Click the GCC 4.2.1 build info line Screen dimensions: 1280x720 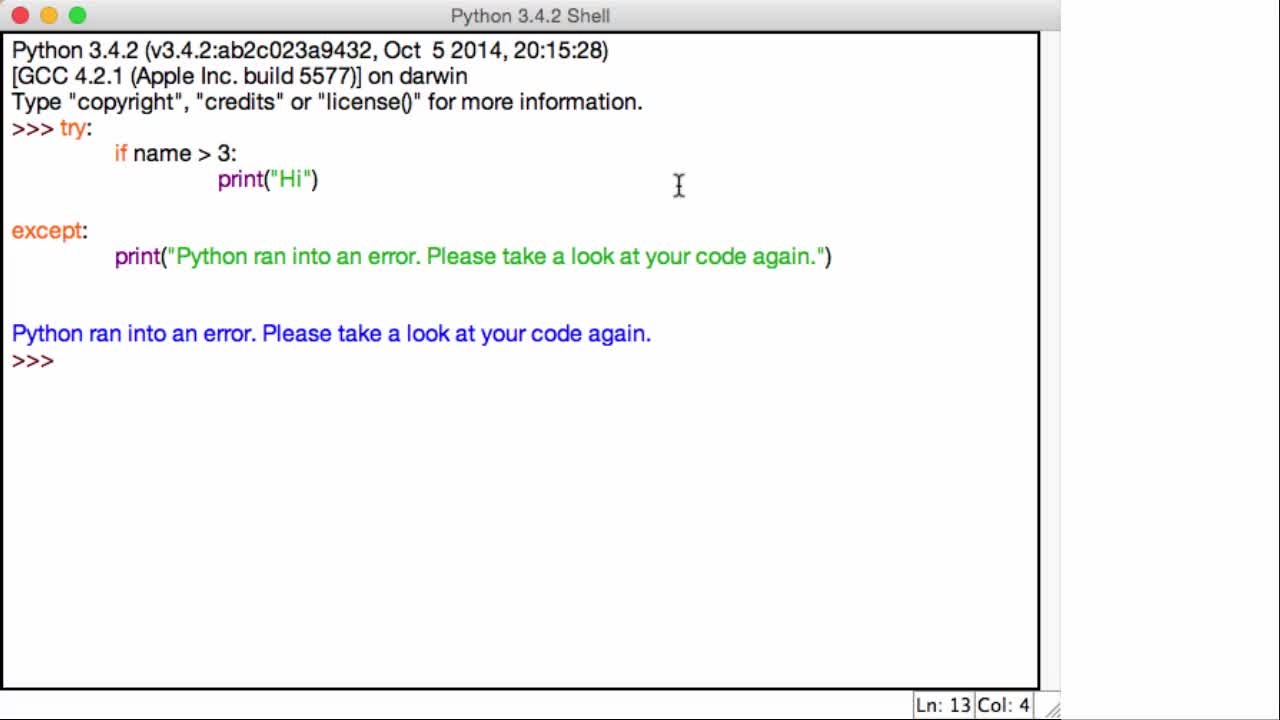point(239,76)
